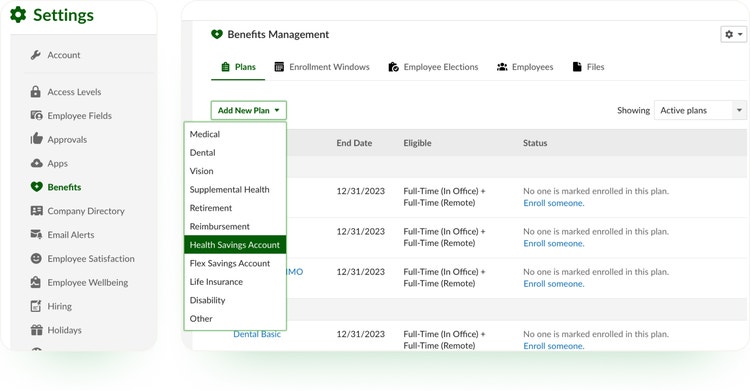Click the Email Alerts icon

click(x=36, y=235)
